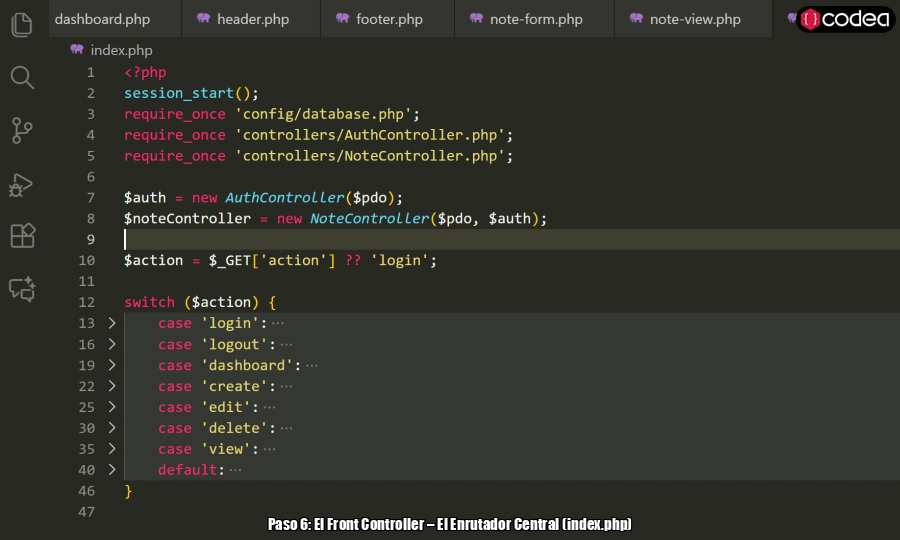Click PHP elephant icon on note-form.php tab
This screenshot has width=900, height=540.
tap(476, 18)
